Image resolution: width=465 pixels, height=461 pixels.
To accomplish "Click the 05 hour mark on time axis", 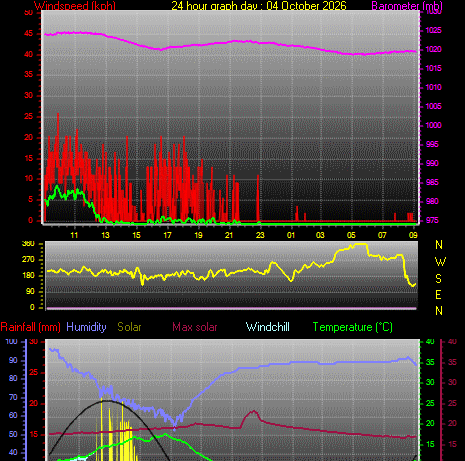I will pos(351,235).
